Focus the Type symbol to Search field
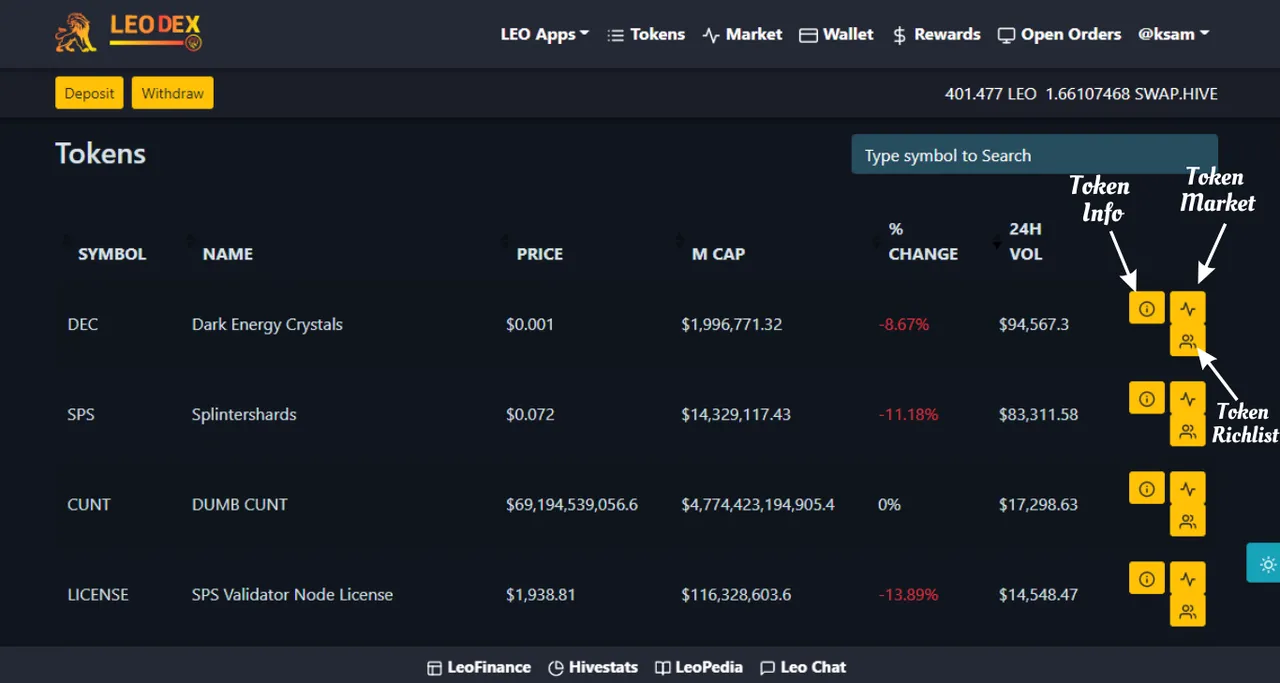The height and width of the screenshot is (683, 1280). point(1034,155)
